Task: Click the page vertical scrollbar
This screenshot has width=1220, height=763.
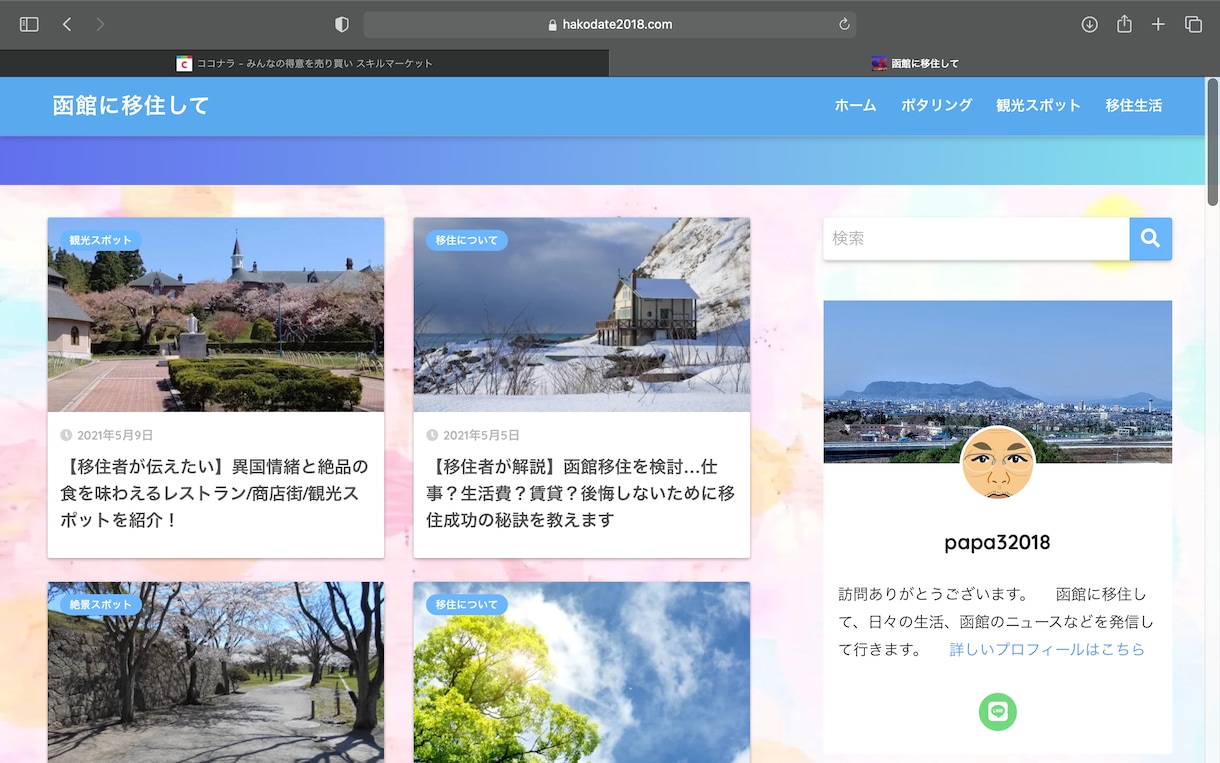Action: pyautogui.click(x=1213, y=140)
